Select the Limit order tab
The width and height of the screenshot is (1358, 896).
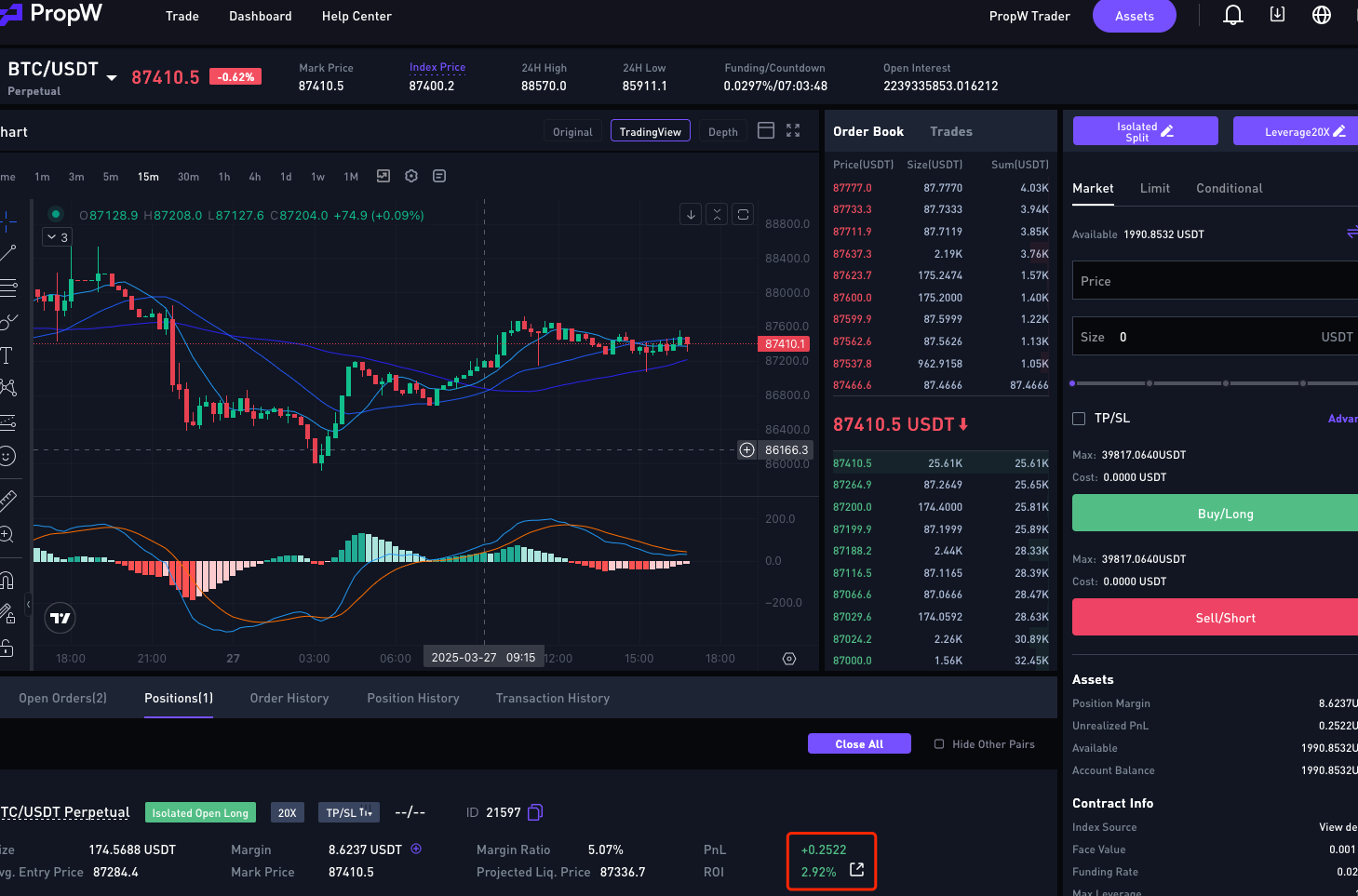pos(1155,188)
